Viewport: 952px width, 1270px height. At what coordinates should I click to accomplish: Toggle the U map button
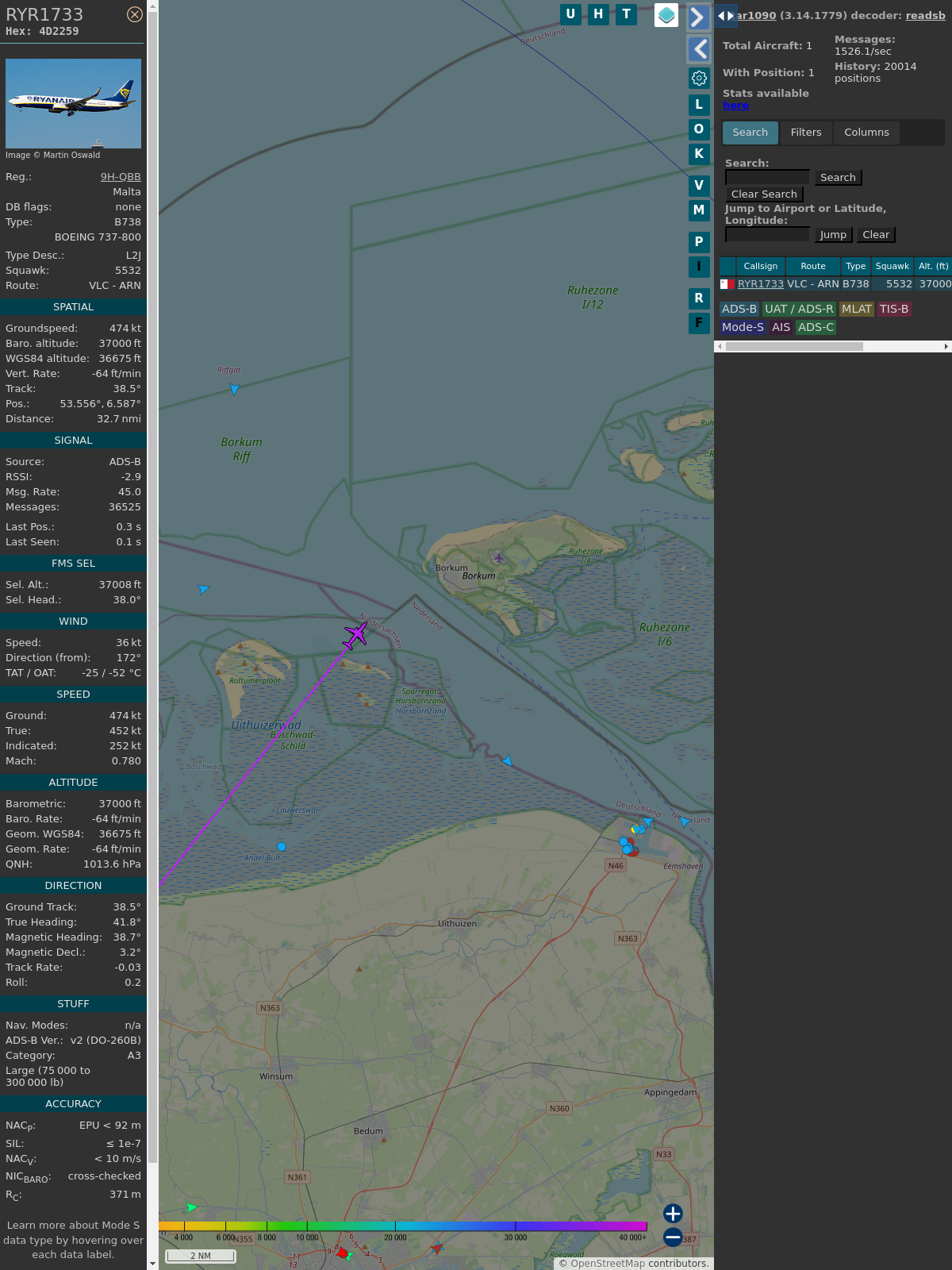(570, 14)
